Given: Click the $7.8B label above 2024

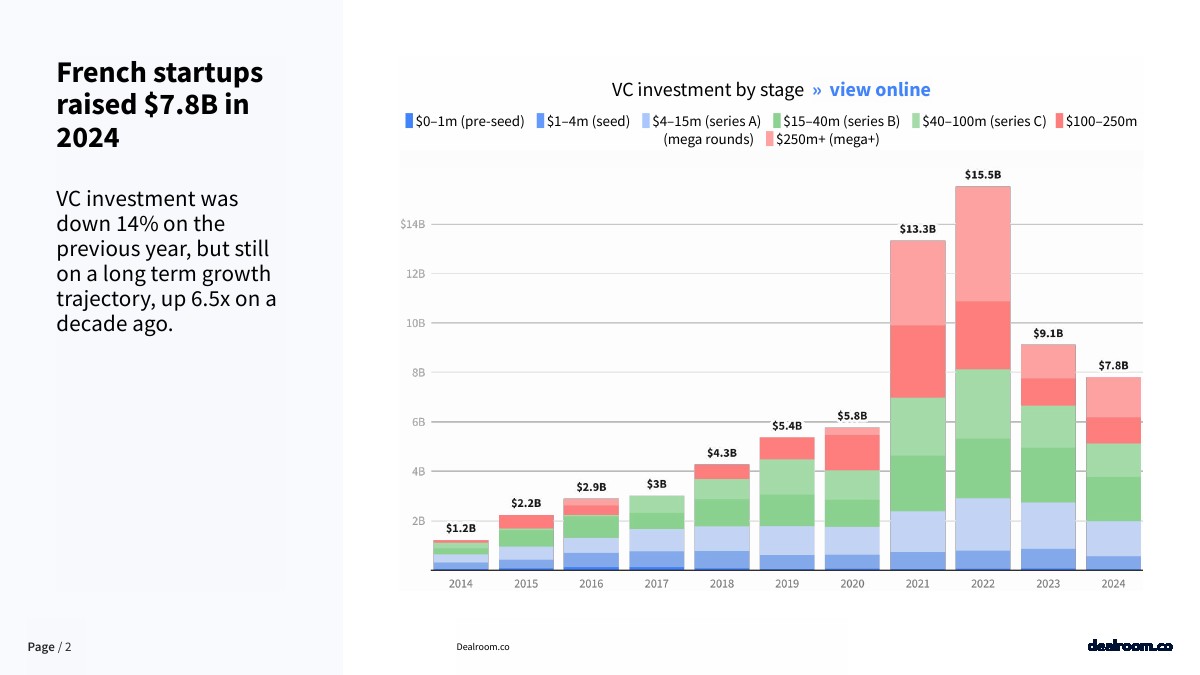Looking at the screenshot, I should point(1113,365).
